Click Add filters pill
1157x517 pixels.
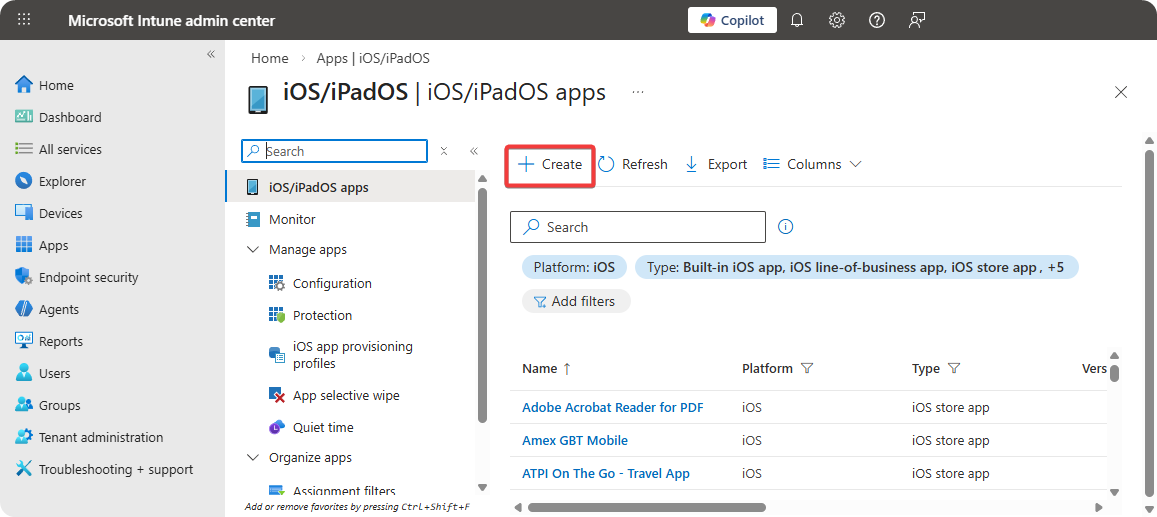pyautogui.click(x=575, y=301)
